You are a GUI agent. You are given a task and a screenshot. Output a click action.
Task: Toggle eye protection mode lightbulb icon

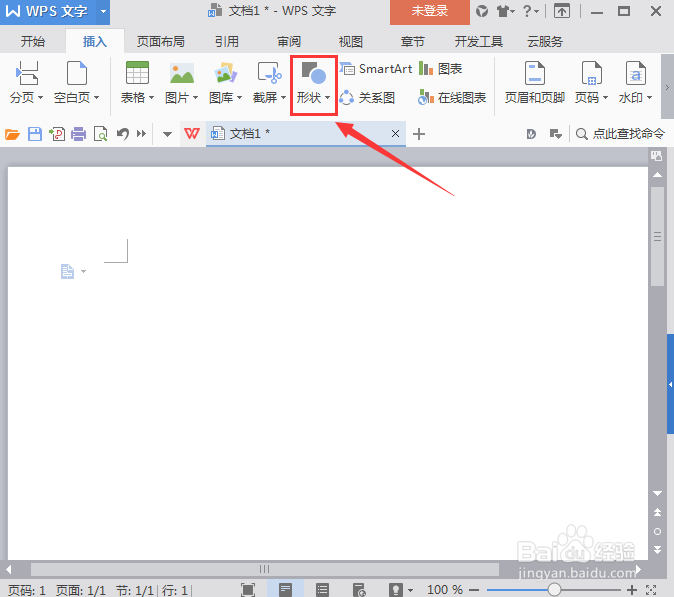point(396,590)
